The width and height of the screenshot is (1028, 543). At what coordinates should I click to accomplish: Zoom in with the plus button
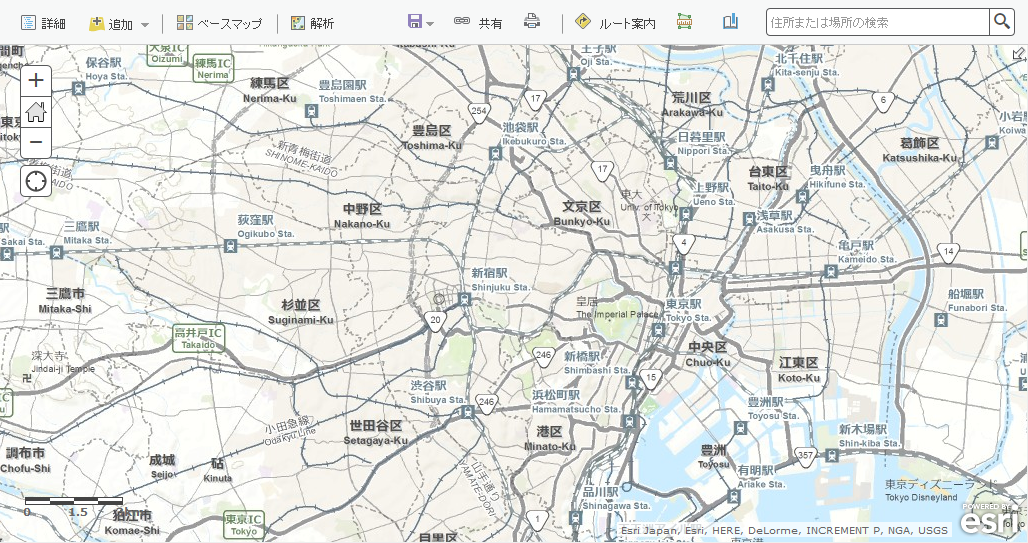36,81
